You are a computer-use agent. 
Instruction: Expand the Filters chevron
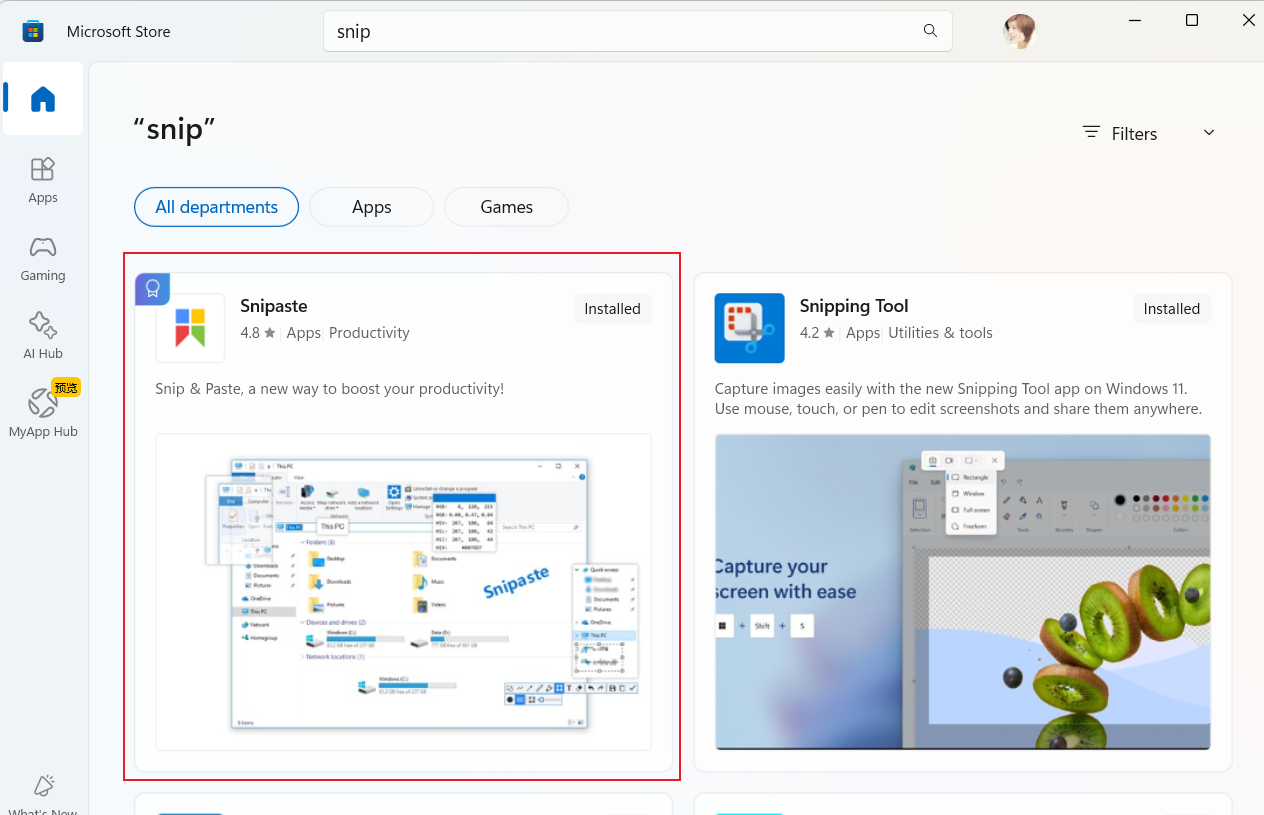point(1209,133)
